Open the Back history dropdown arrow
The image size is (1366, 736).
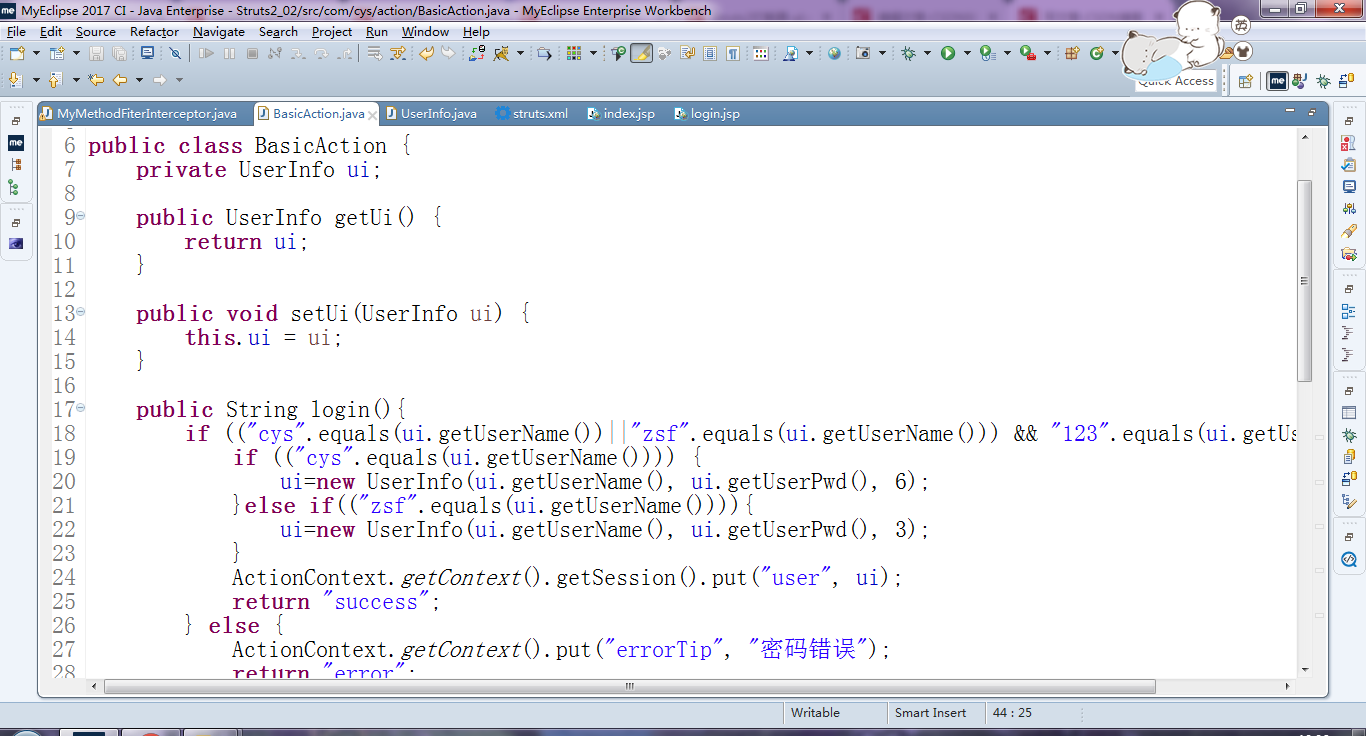[x=139, y=79]
